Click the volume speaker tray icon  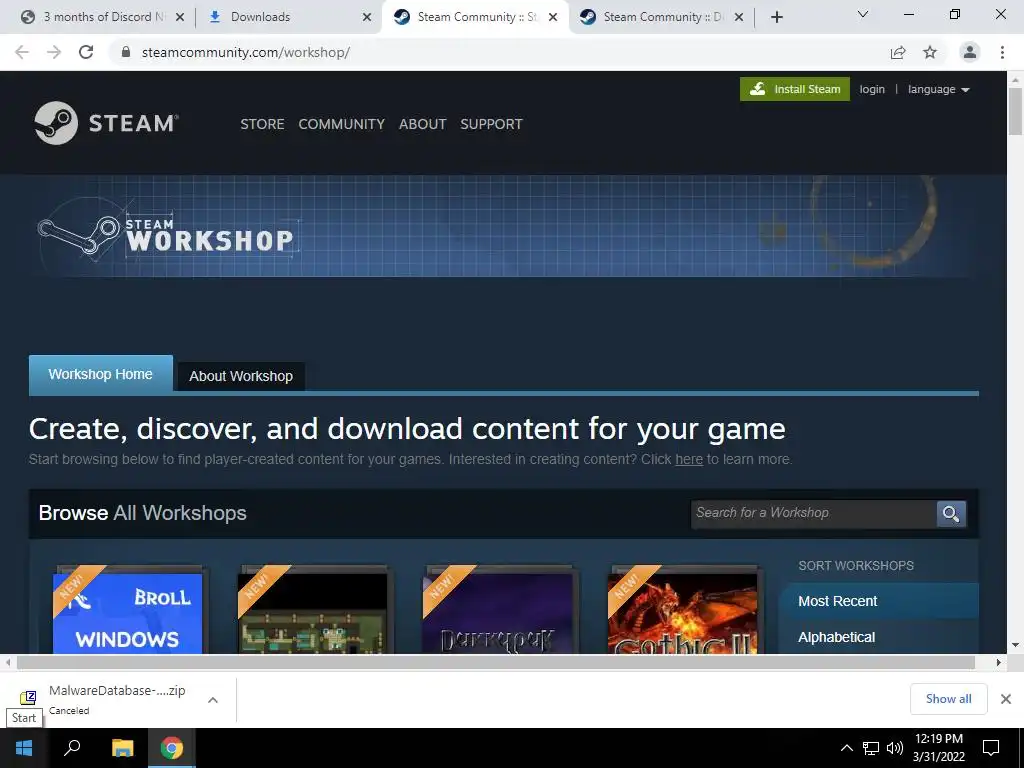pyautogui.click(x=895, y=748)
